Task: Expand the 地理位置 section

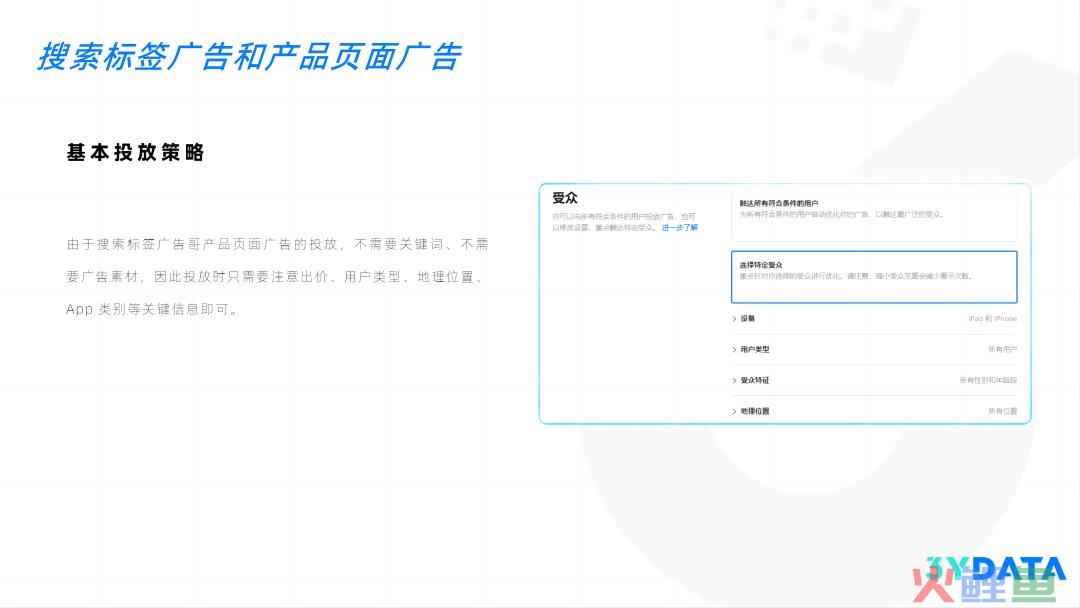Action: 874,411
